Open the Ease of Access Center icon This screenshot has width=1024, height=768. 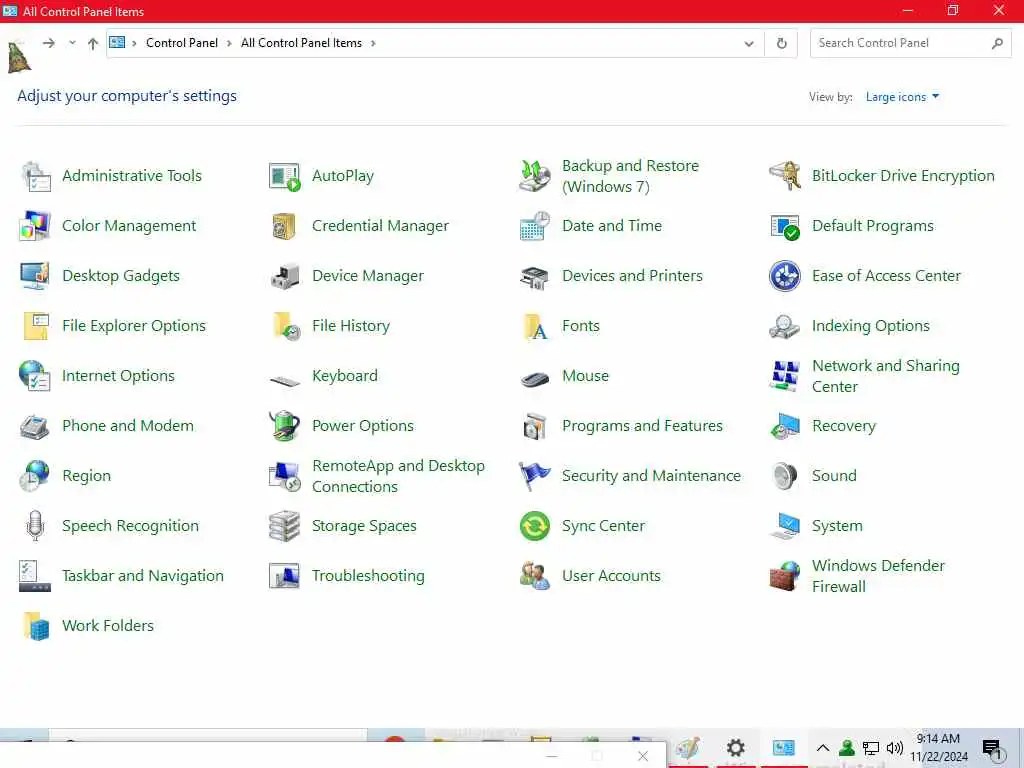(785, 276)
